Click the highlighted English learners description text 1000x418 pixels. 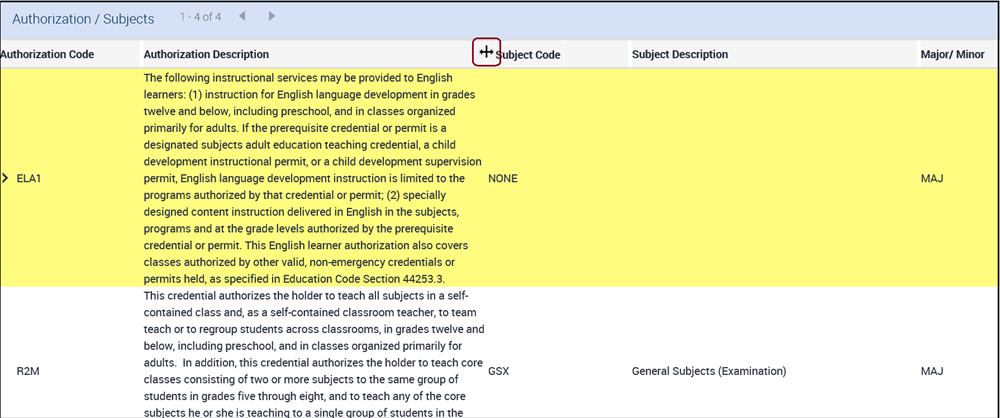coord(312,178)
